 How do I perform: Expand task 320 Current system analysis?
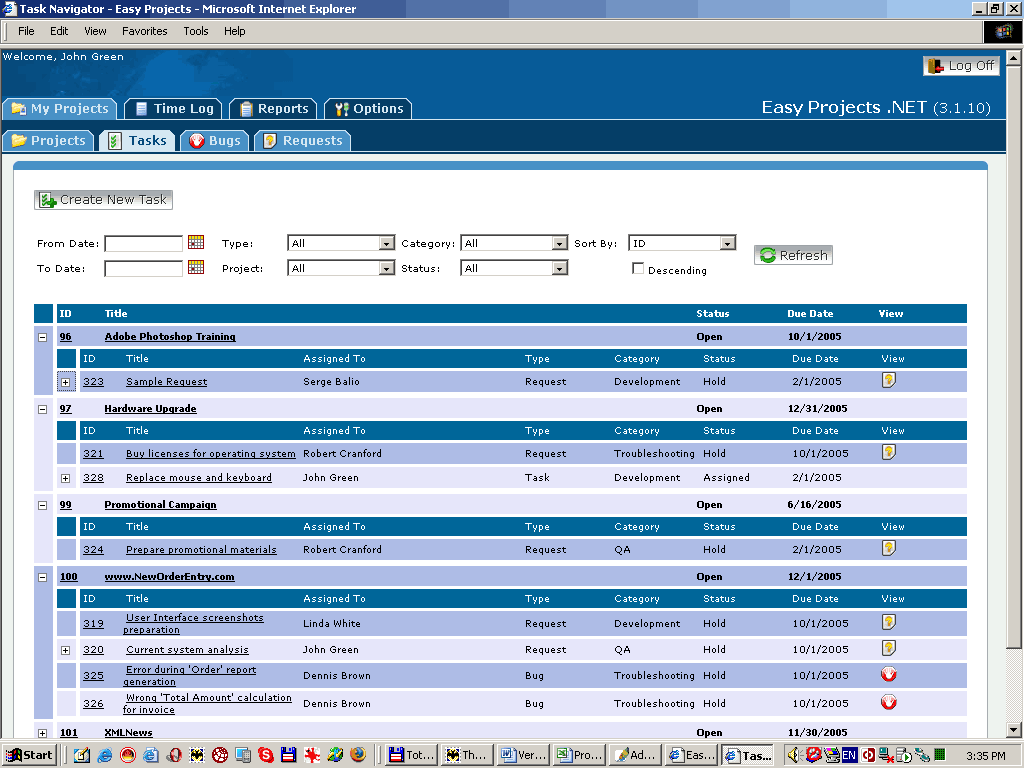click(65, 650)
